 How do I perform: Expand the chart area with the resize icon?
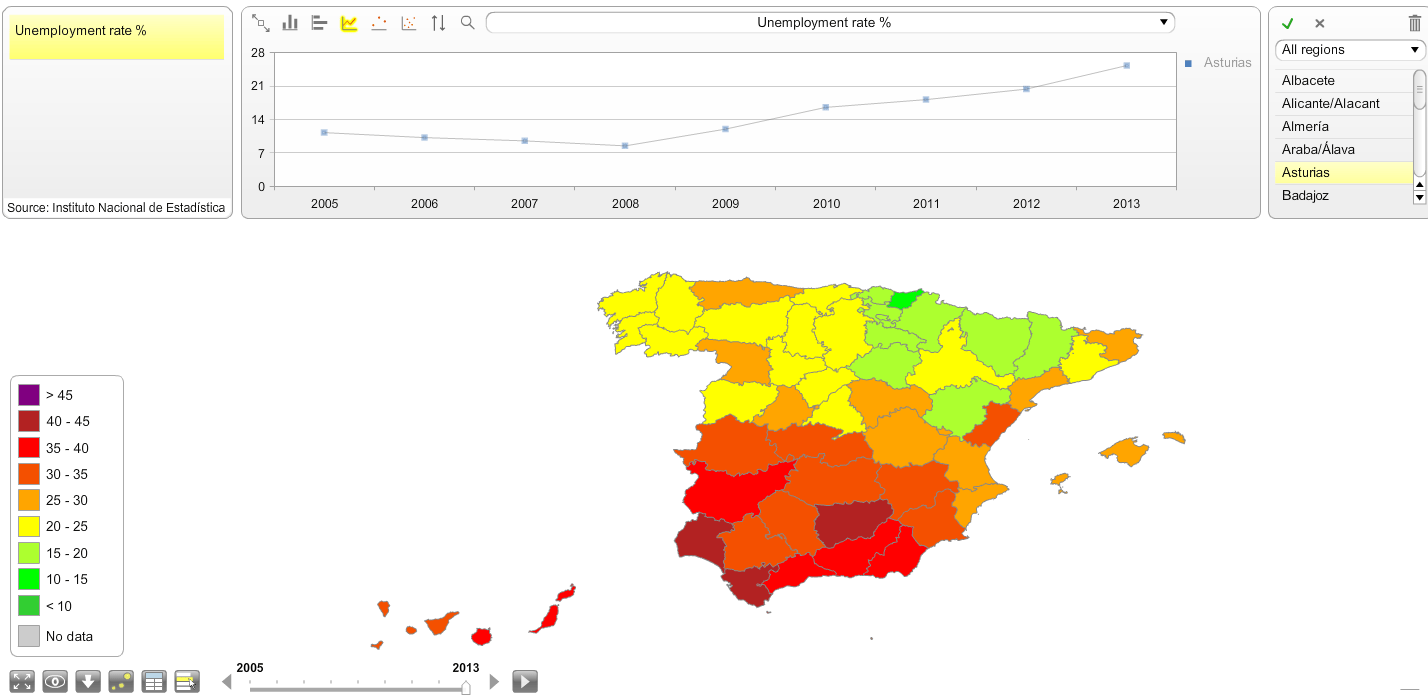262,22
